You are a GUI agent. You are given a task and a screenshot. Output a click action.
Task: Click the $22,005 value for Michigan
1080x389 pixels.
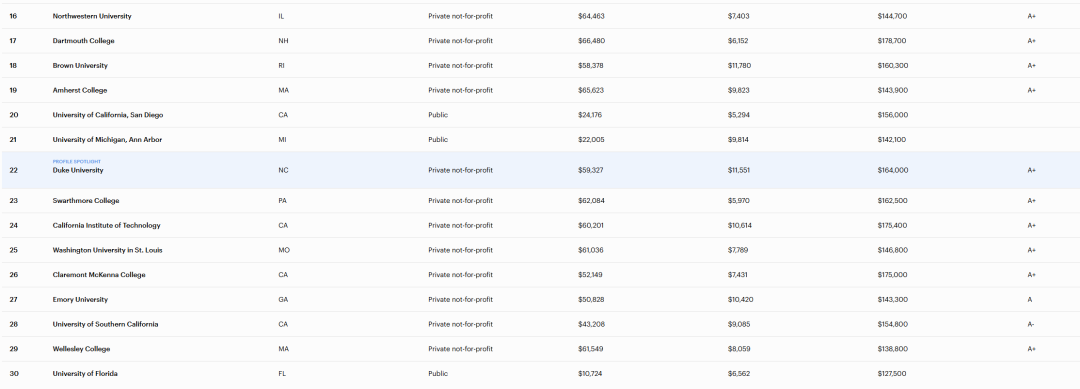591,140
